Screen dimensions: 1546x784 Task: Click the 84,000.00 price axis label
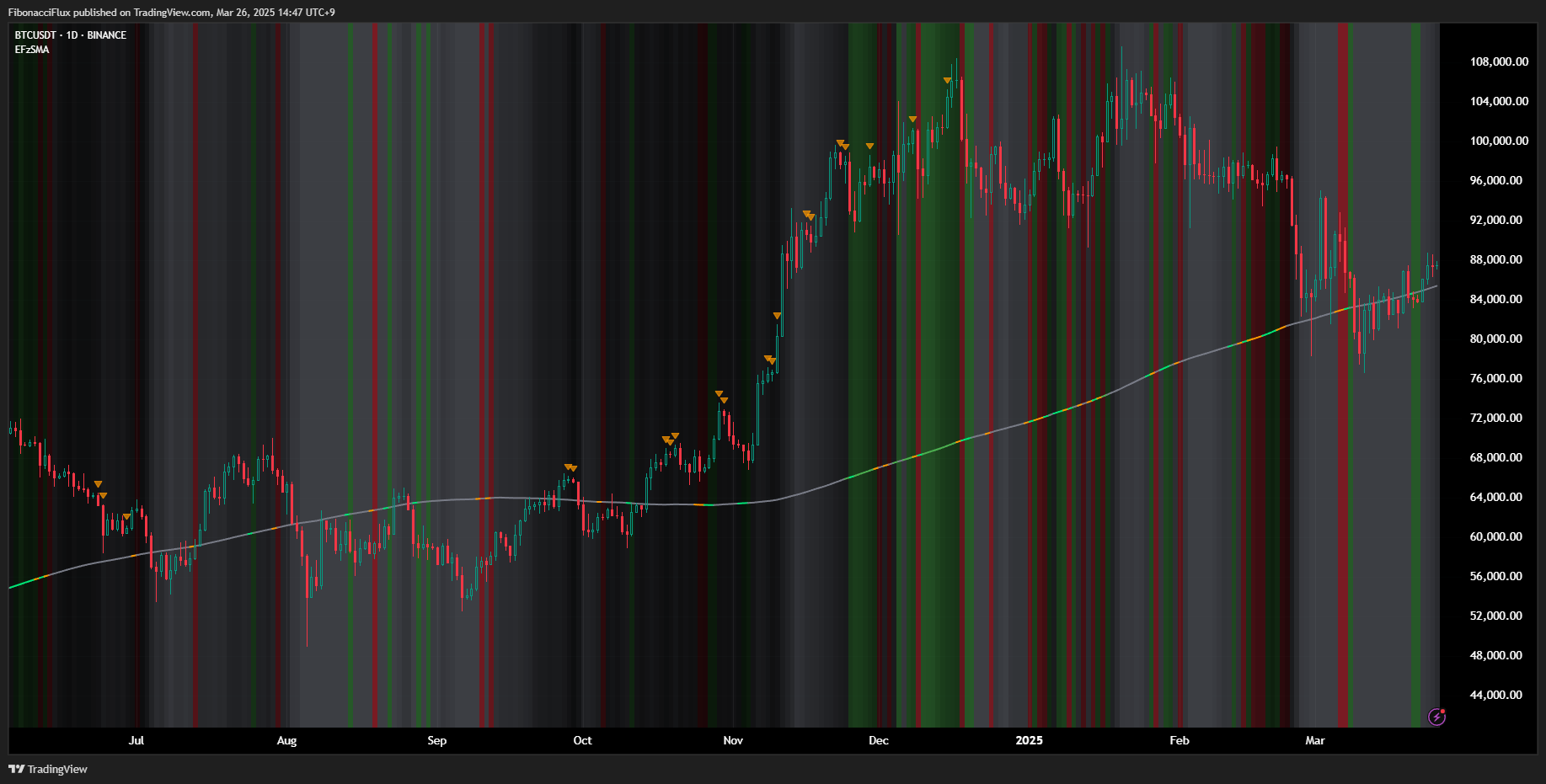[x=1496, y=299]
